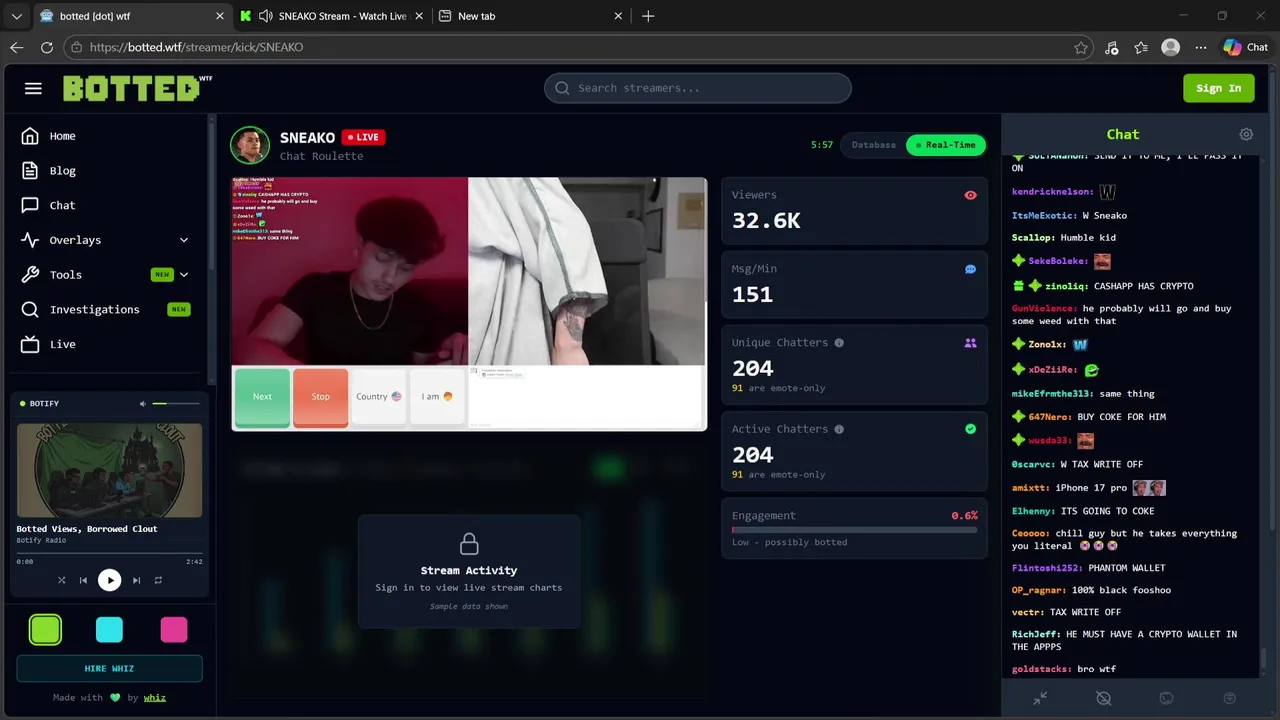Open the 'I am' selector
The height and width of the screenshot is (720, 1280).
[x=437, y=397]
